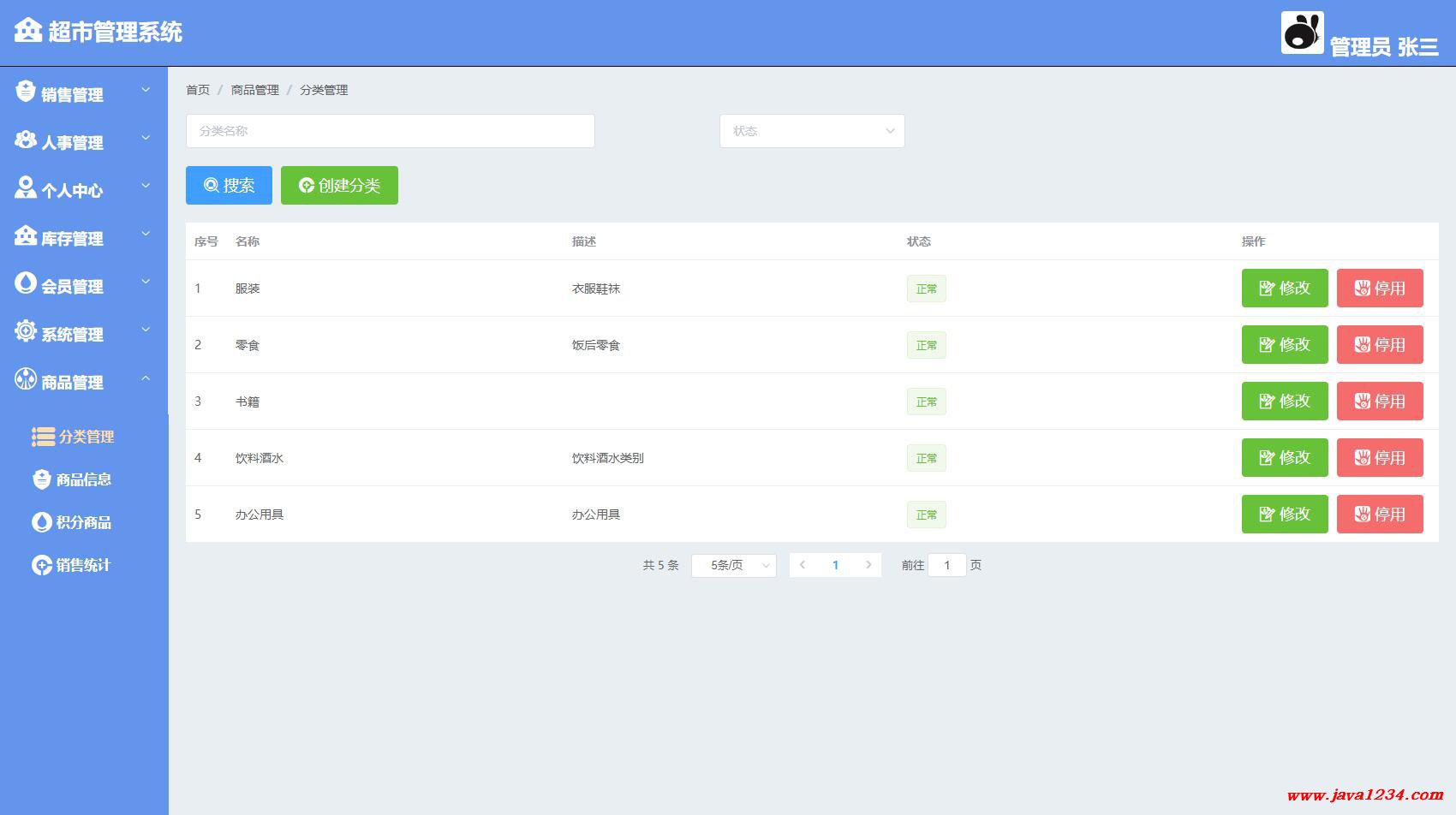The height and width of the screenshot is (815, 1456).
Task: Click 办公用具 in the 名称 column
Action: pyautogui.click(x=260, y=515)
